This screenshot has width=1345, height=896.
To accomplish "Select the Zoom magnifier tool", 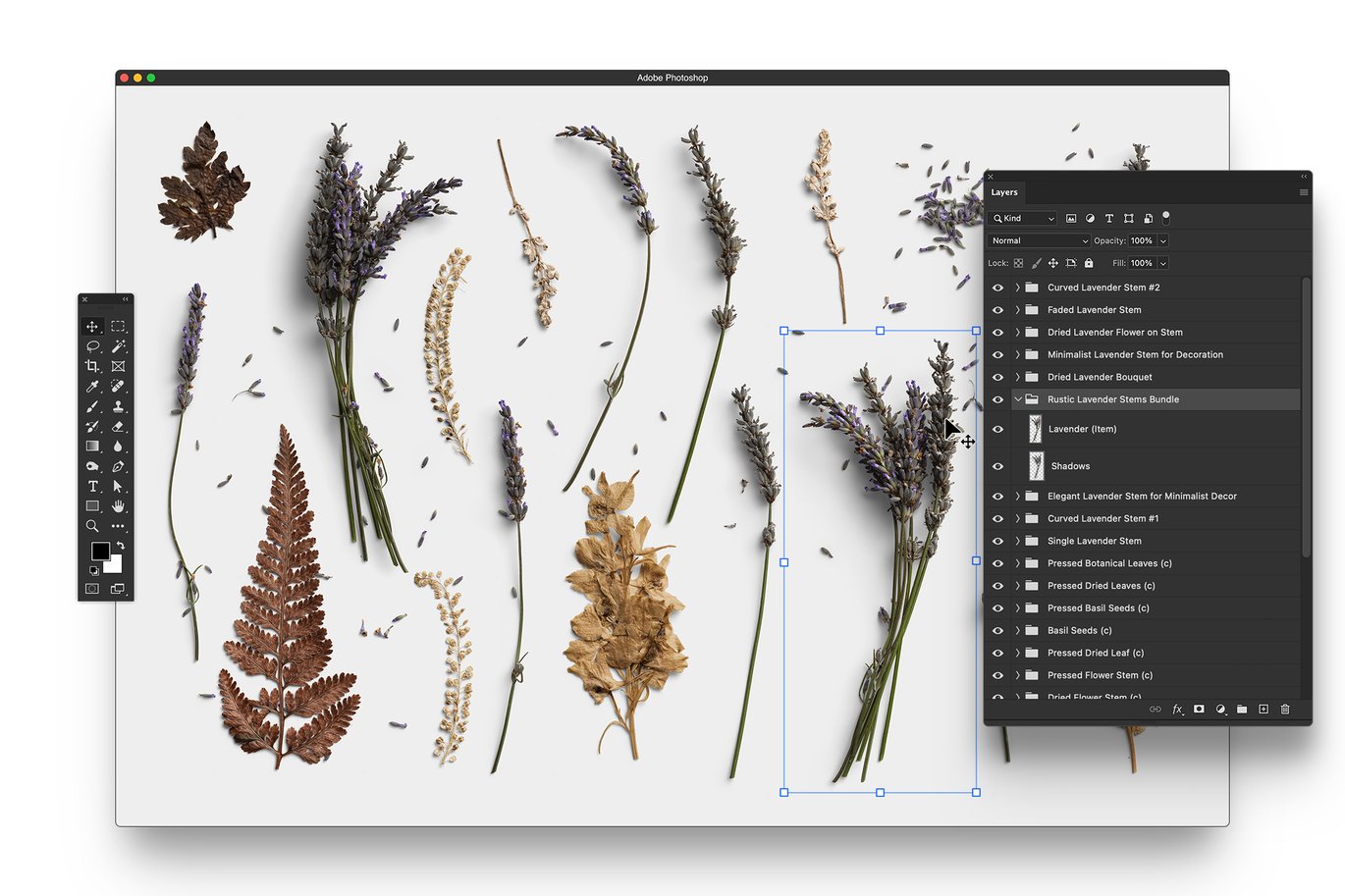I will (92, 526).
